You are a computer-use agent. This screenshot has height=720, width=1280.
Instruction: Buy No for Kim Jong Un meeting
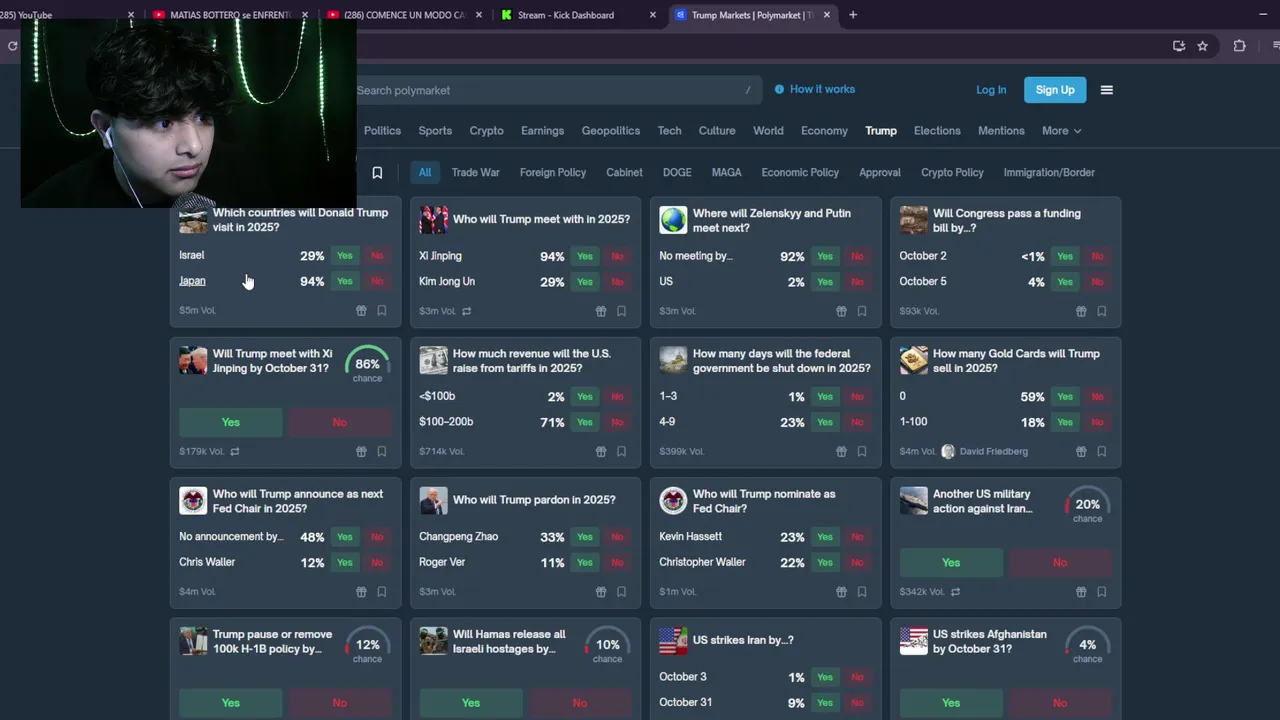[x=617, y=282]
